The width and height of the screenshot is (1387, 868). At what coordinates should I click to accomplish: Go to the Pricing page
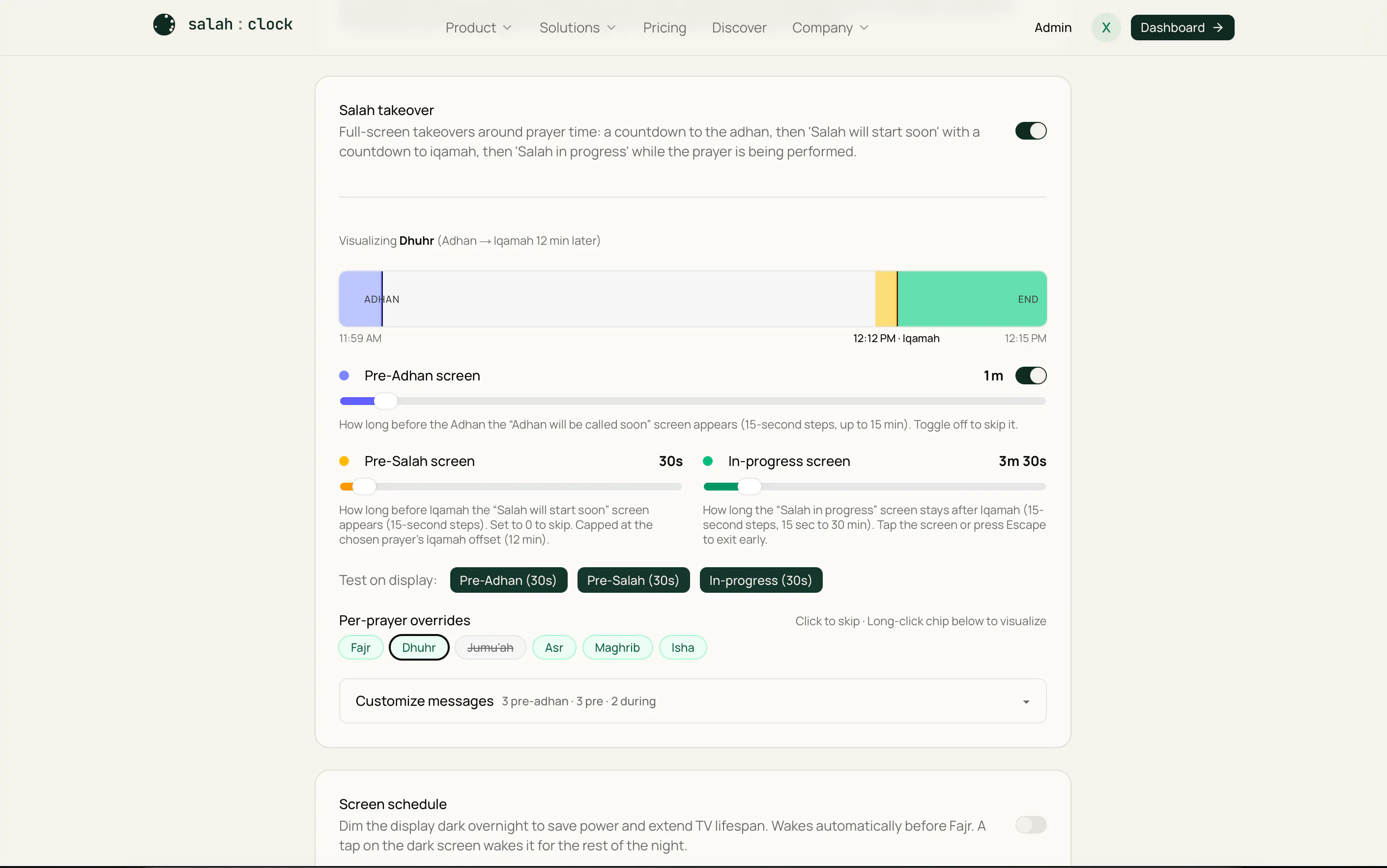click(x=664, y=28)
